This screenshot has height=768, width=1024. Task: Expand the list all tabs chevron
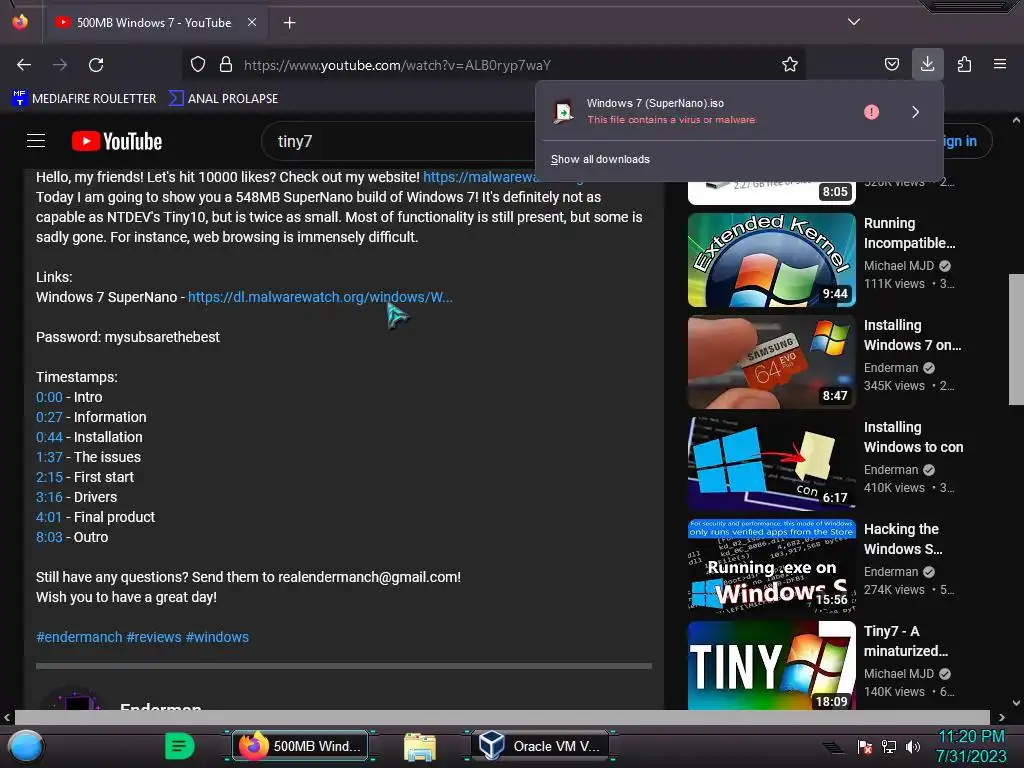[854, 22]
